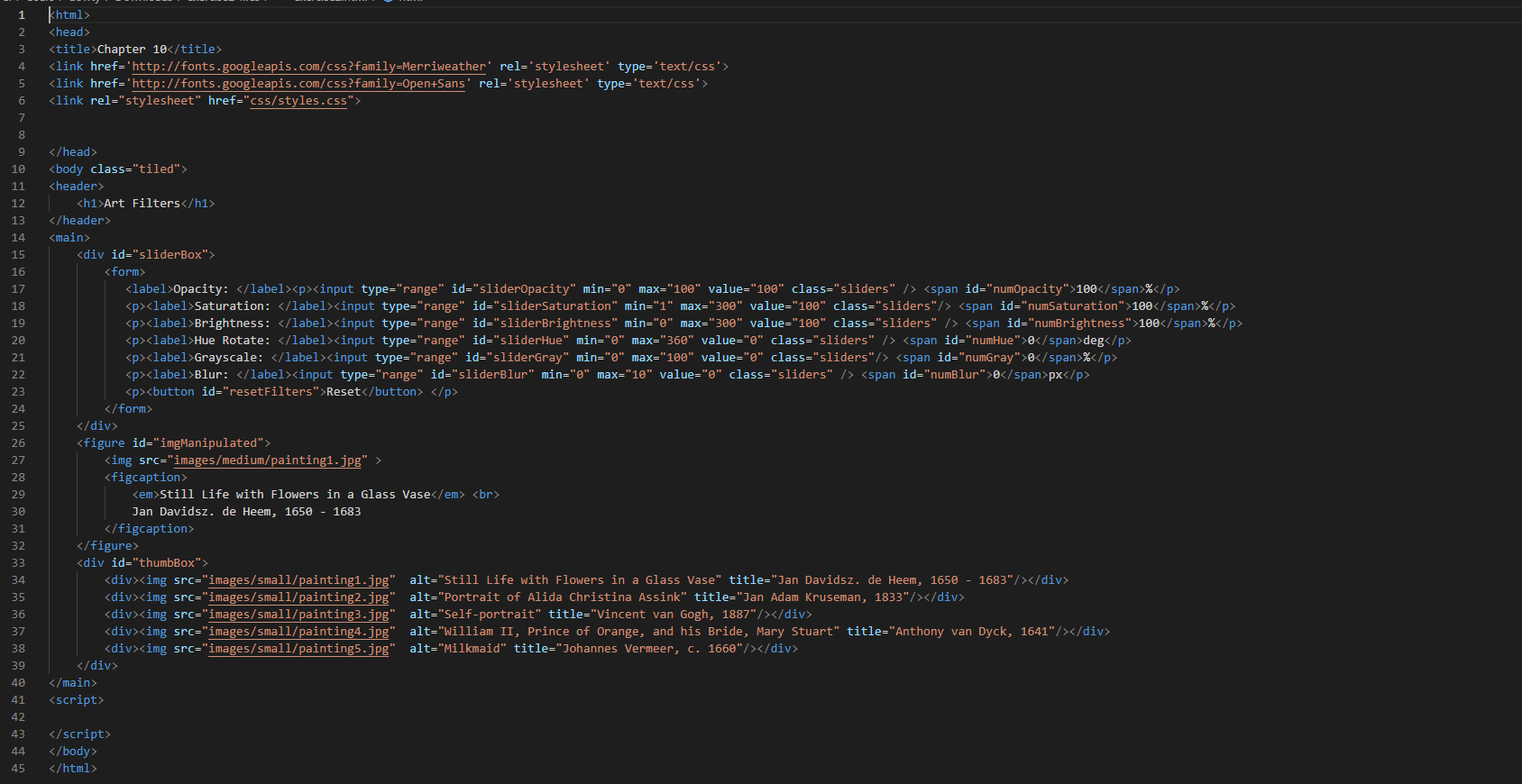Click the 'Saturation:' label text

point(232,306)
